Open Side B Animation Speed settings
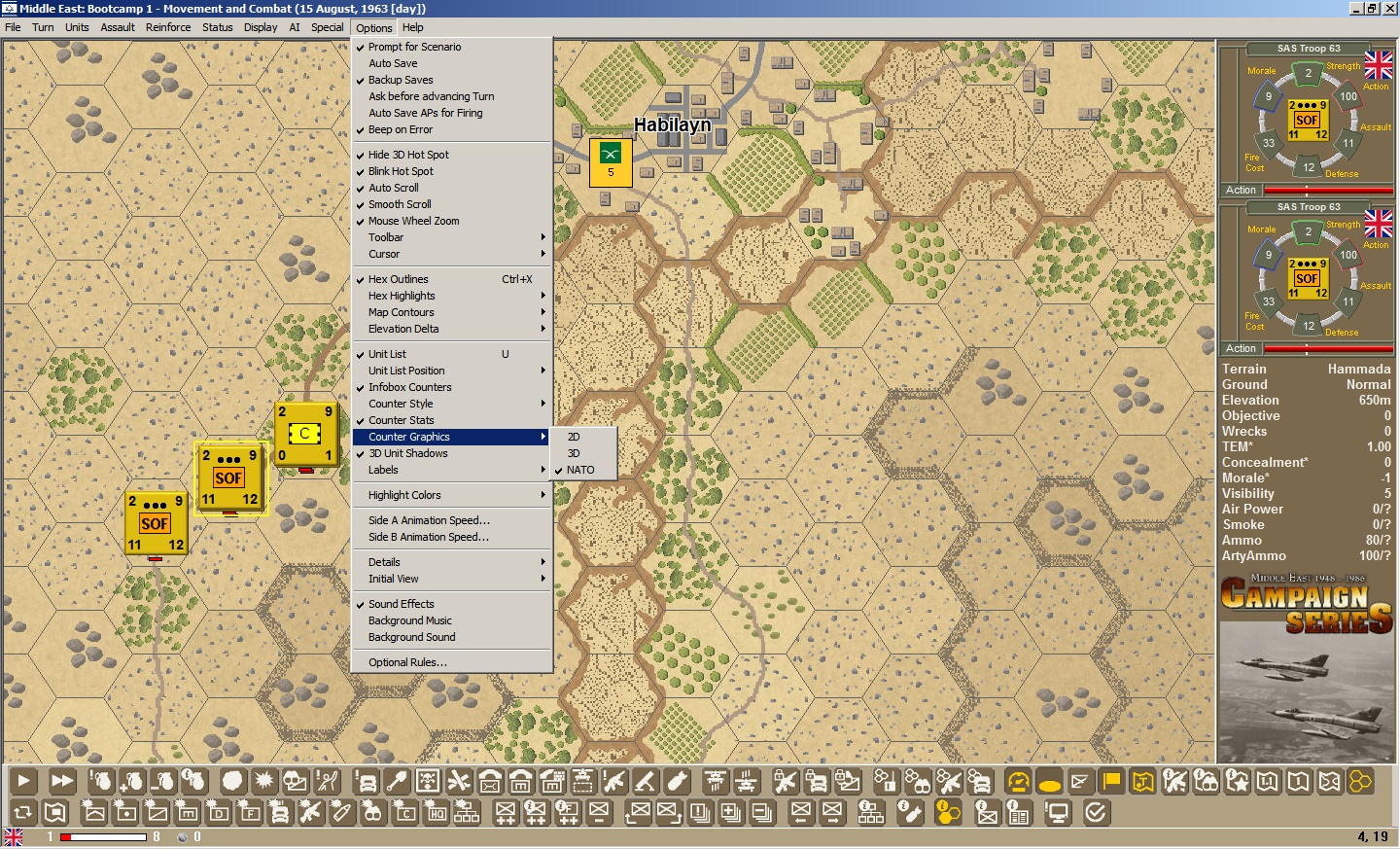Viewport: 1400px width, 849px height. coord(452,537)
